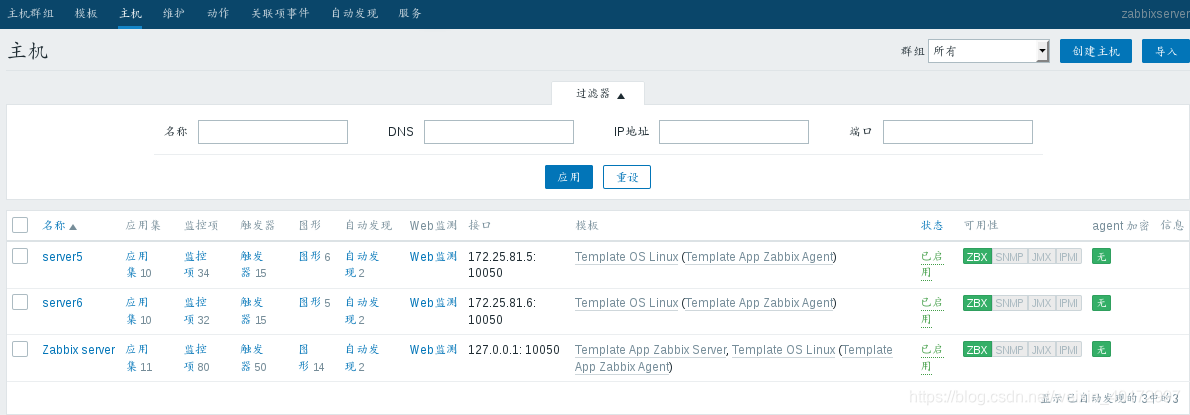Viewport: 1190px width, 415px height.
Task: Click SNMP badge for Zabbix server row
Action: [x=1009, y=350]
